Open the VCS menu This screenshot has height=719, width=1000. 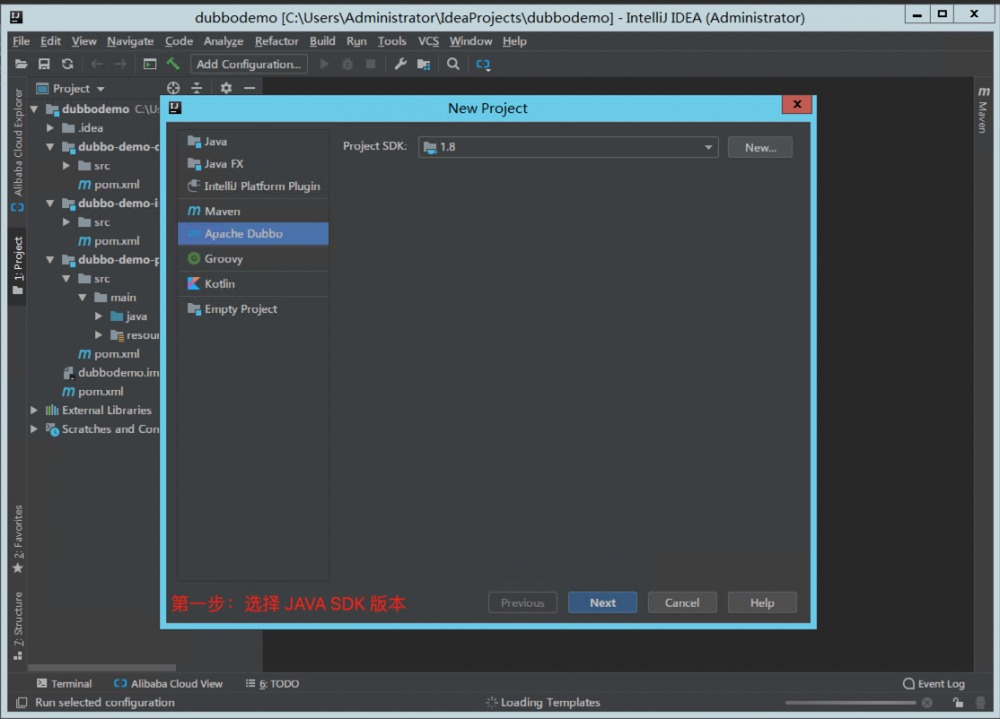(x=428, y=41)
